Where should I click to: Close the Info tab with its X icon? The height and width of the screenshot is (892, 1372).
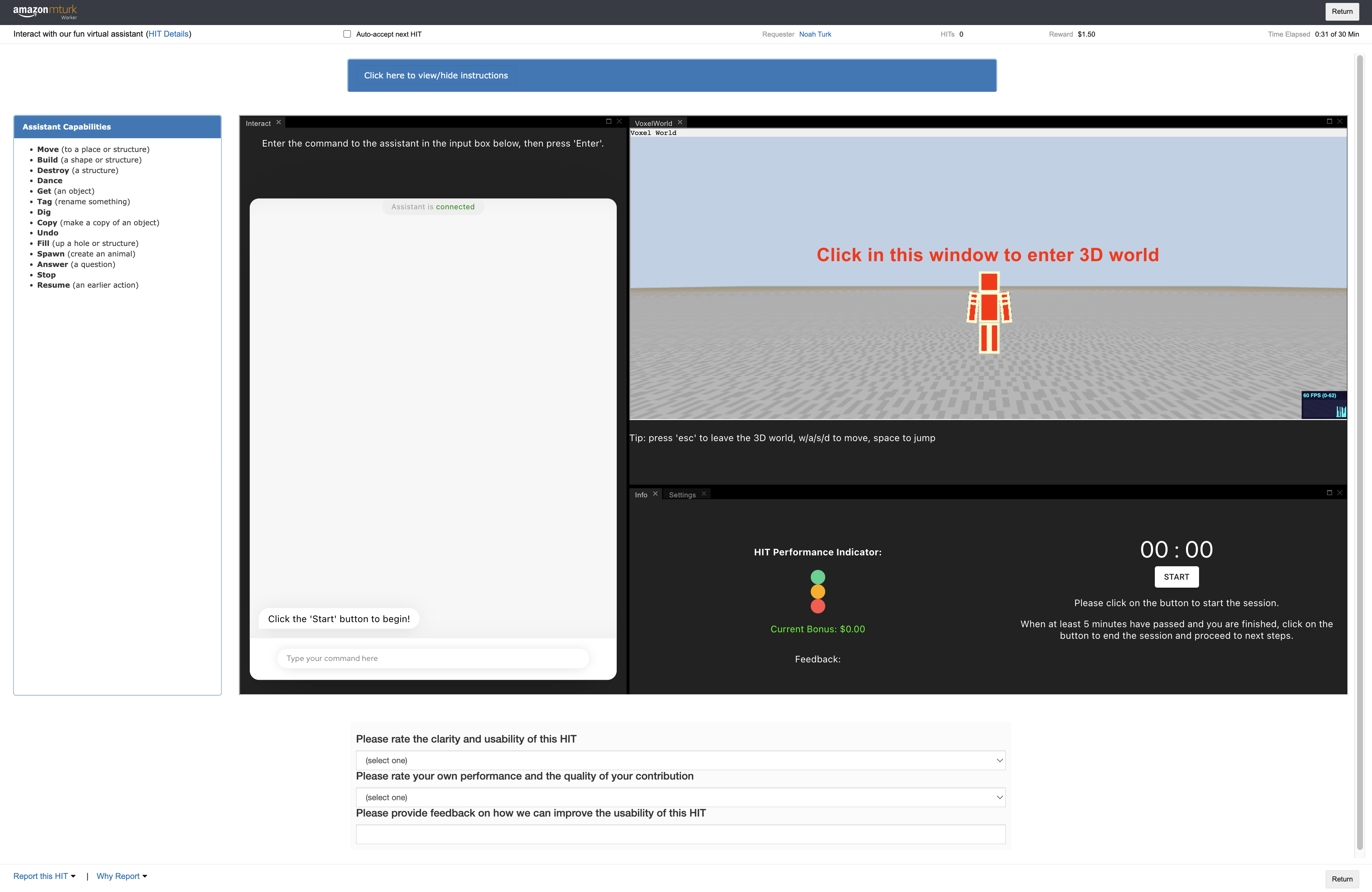coord(656,494)
